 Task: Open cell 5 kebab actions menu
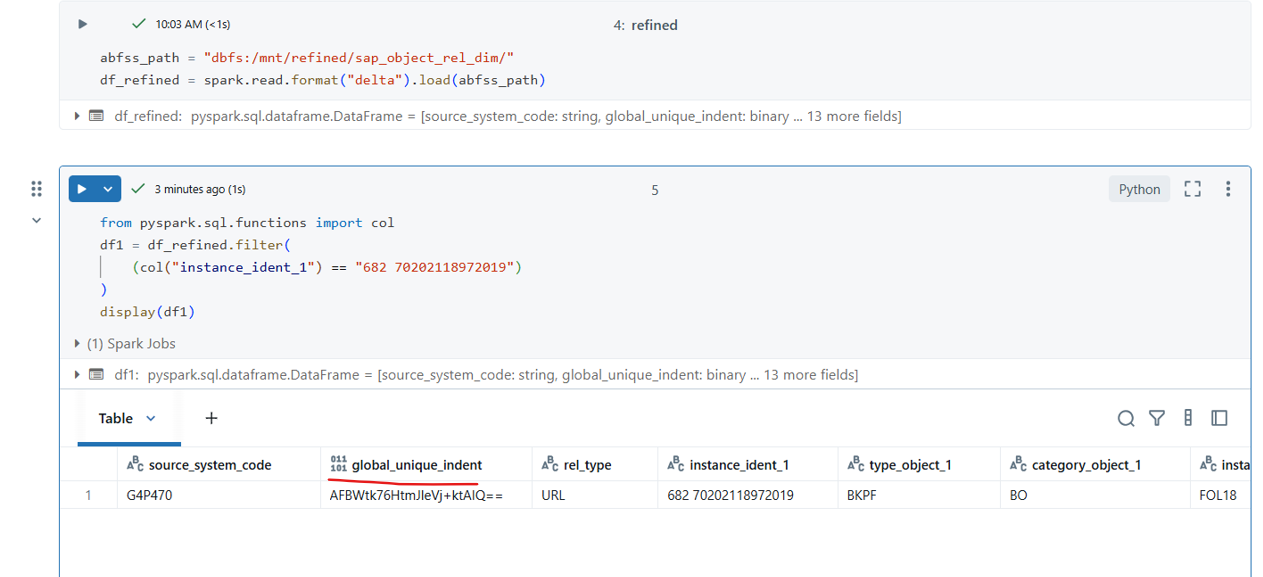(x=1228, y=189)
